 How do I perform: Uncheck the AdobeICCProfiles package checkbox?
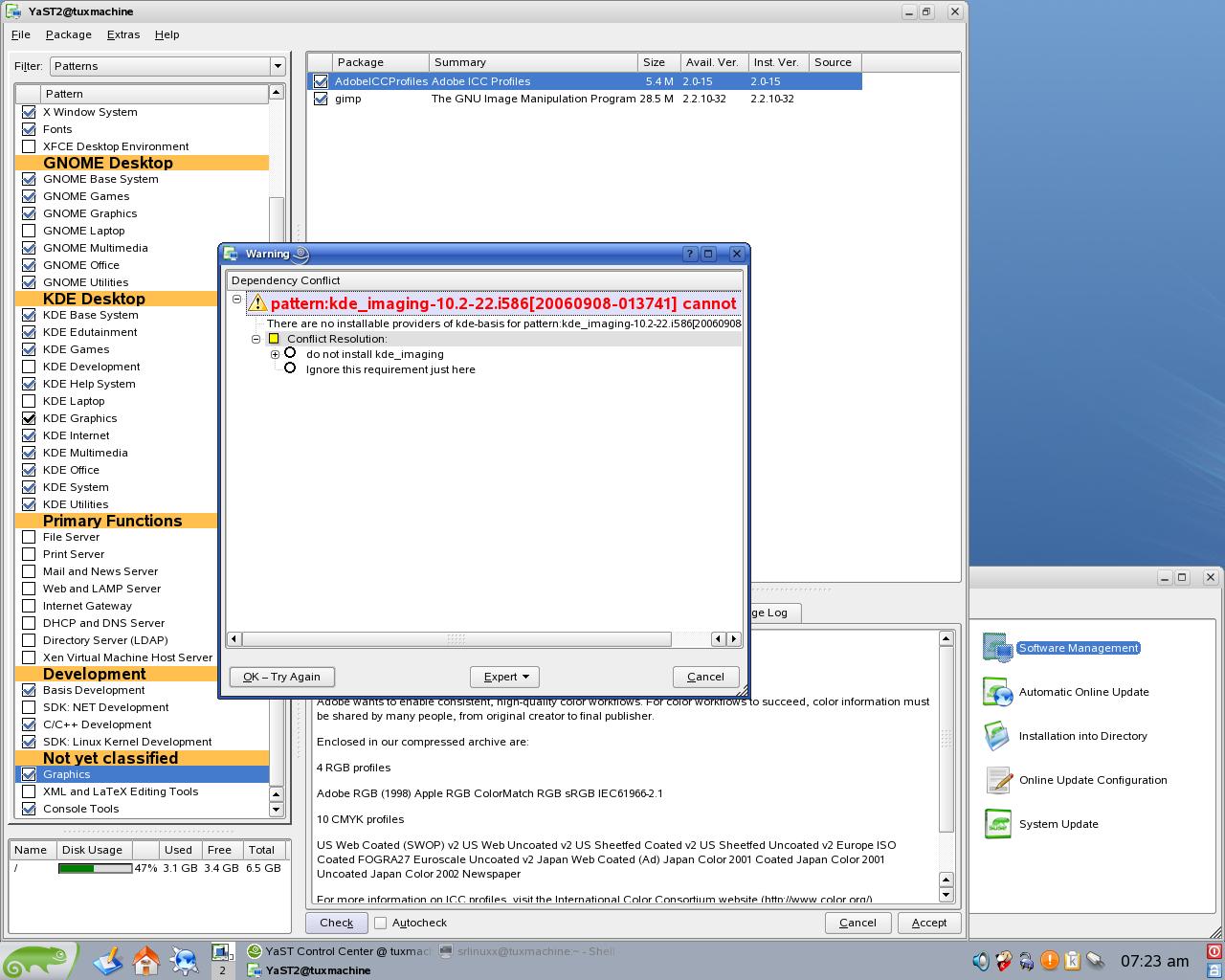pyautogui.click(x=321, y=81)
